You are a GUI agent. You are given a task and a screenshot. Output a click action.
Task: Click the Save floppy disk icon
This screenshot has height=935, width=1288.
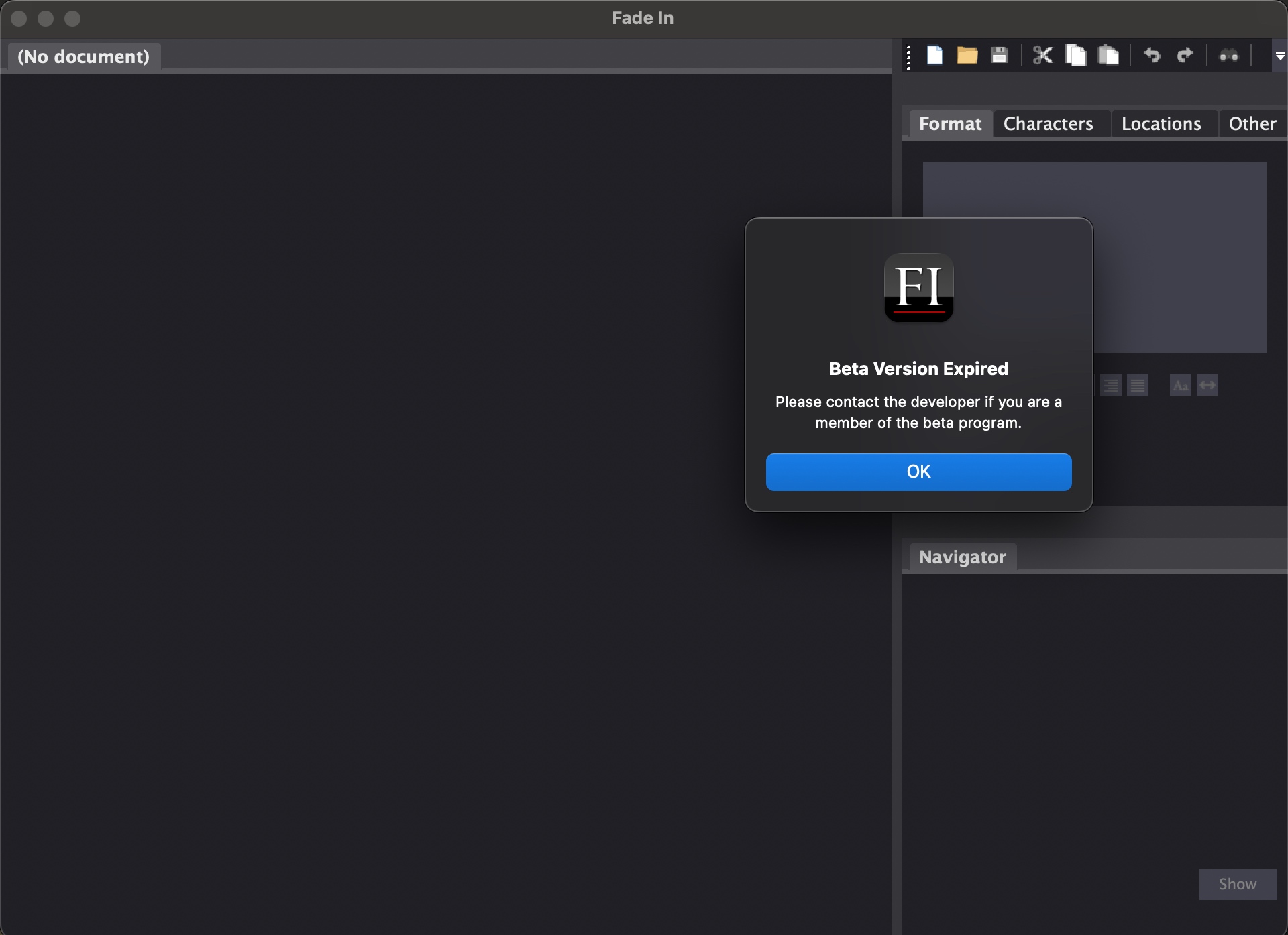[x=1000, y=55]
